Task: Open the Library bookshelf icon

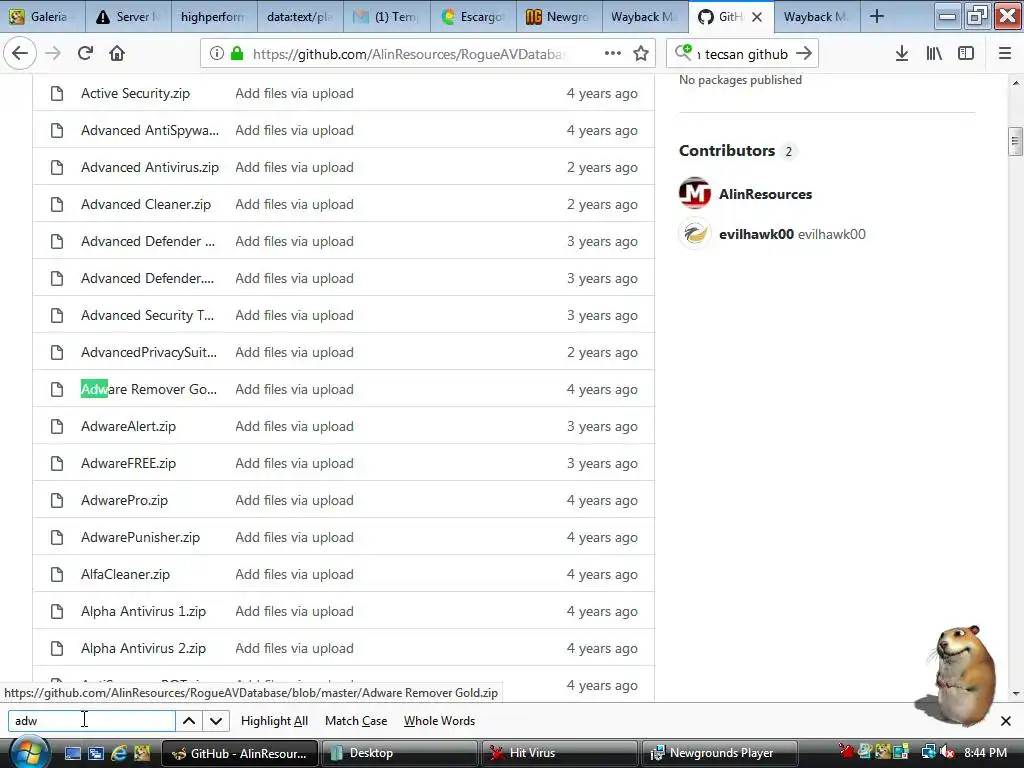Action: click(934, 54)
